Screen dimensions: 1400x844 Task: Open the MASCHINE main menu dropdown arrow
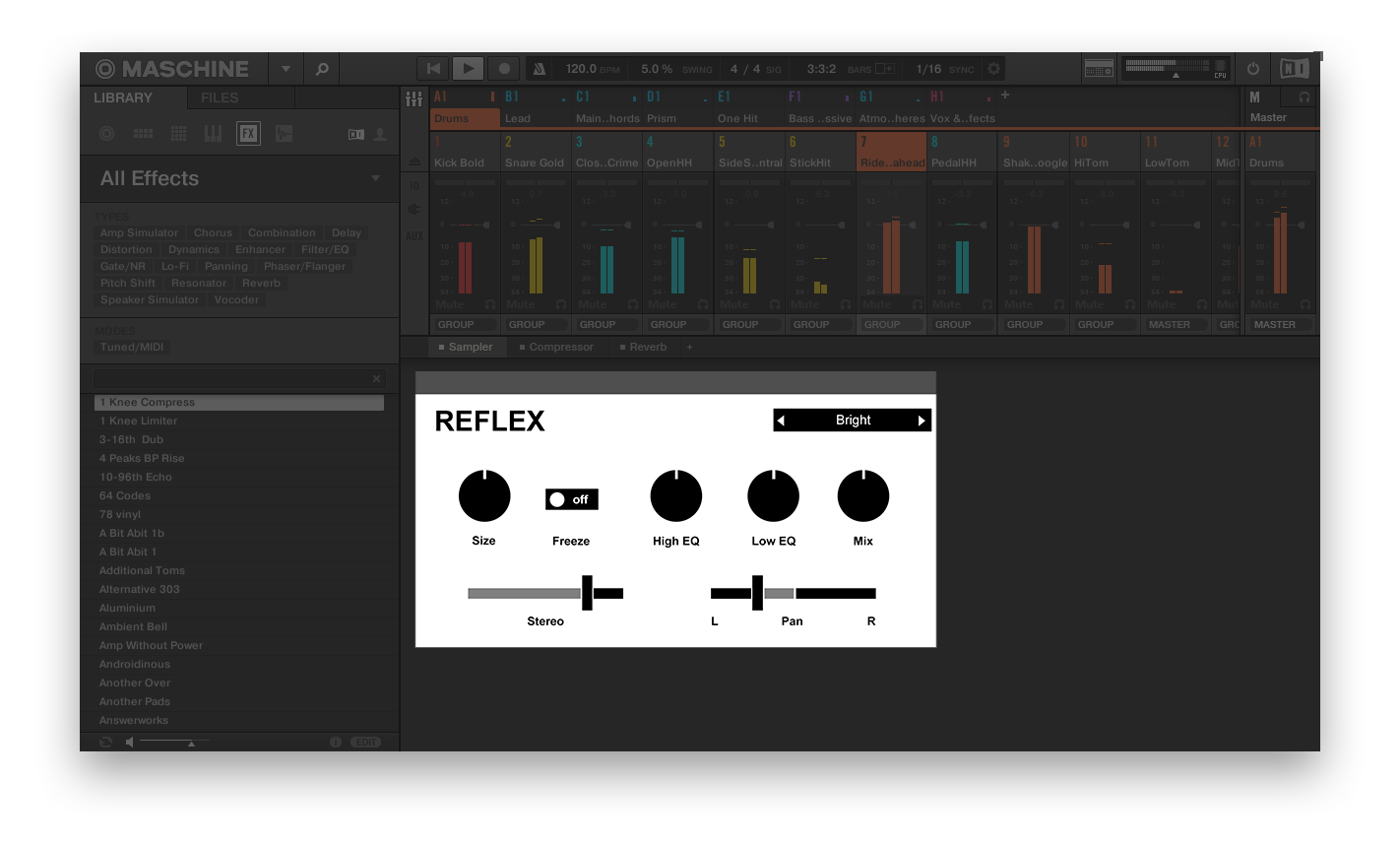286,69
